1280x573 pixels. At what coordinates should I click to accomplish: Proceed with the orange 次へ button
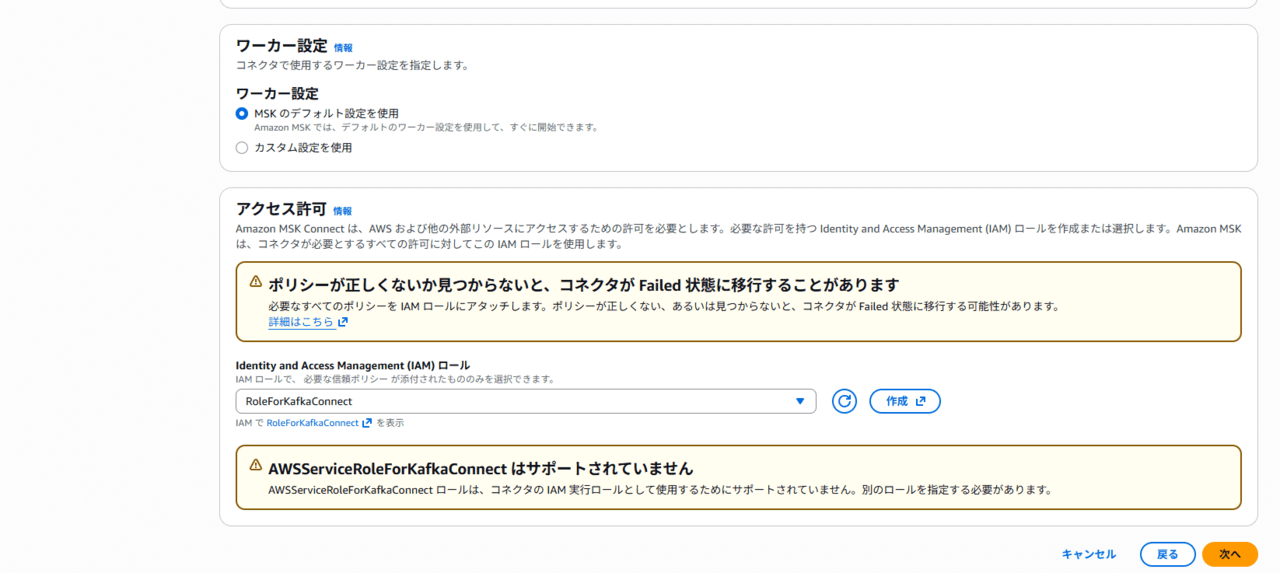click(1229, 554)
